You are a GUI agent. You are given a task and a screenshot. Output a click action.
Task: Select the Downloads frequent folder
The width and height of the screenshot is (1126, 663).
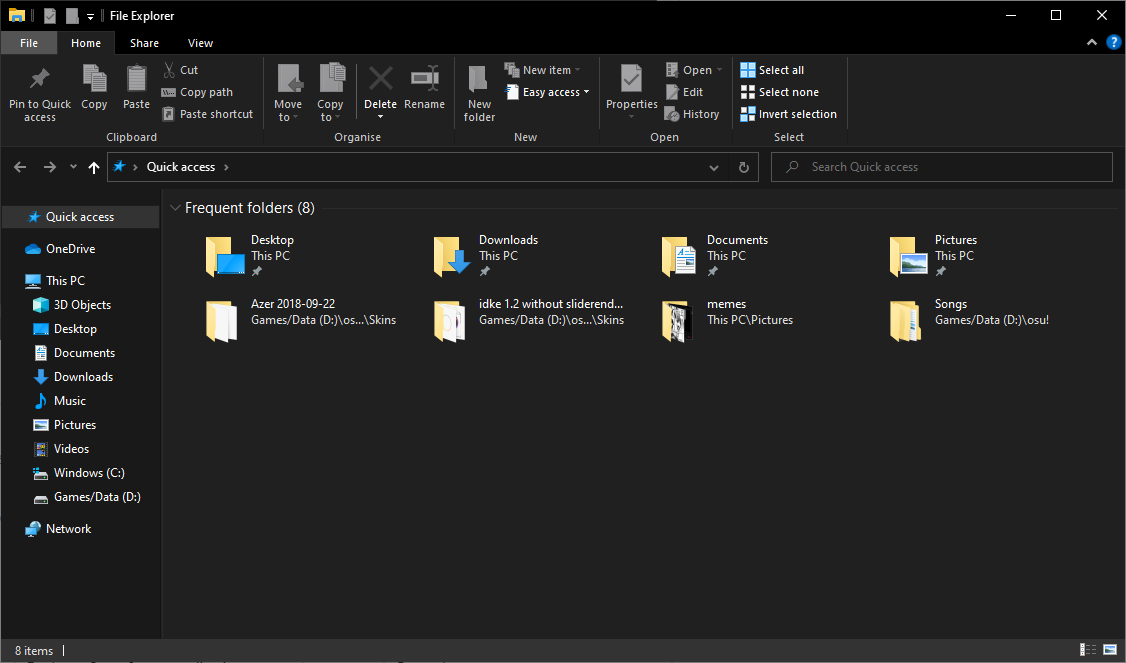click(486, 256)
